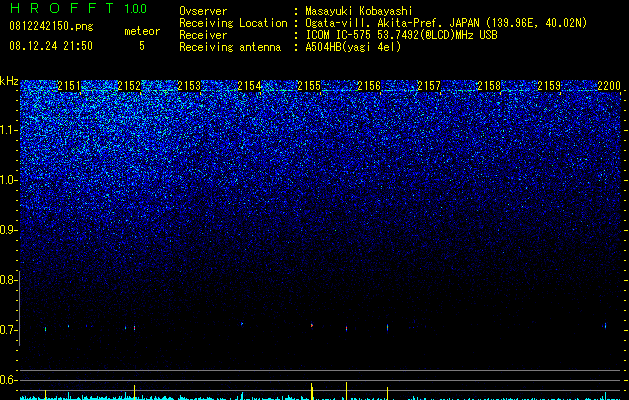Click the 2157 time marker label

[x=429, y=86]
